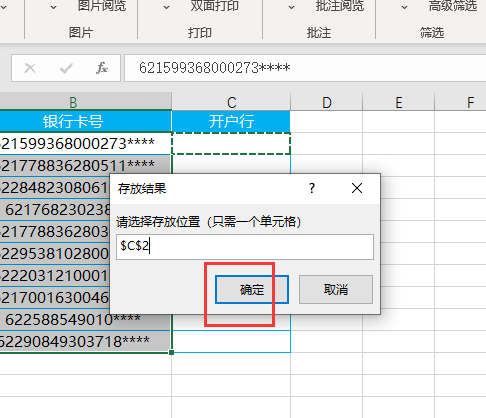Click the 筛选 ribbon group label
The width and height of the screenshot is (486, 418).
432,33
